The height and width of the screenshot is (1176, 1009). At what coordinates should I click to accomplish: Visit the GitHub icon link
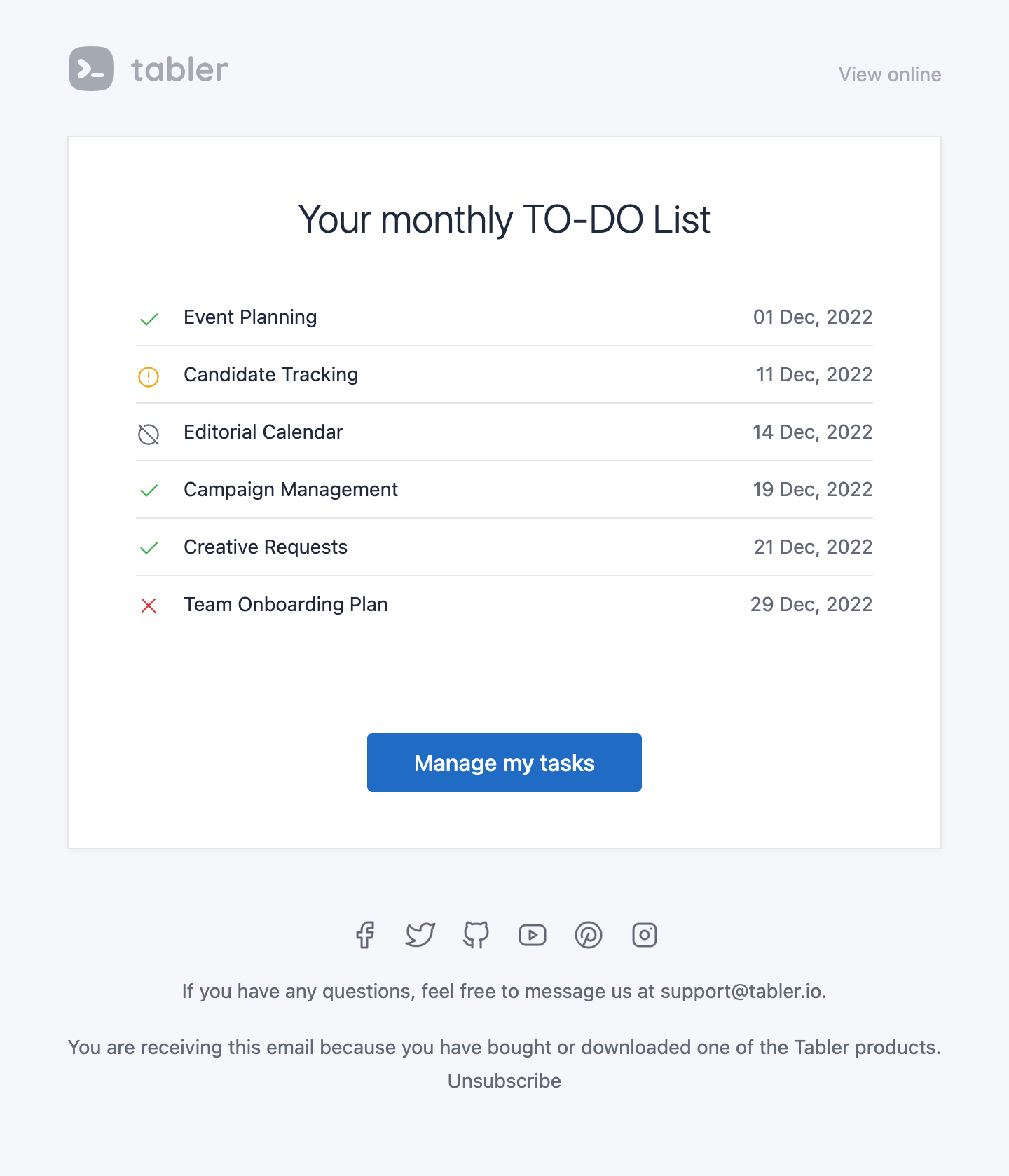click(476, 935)
